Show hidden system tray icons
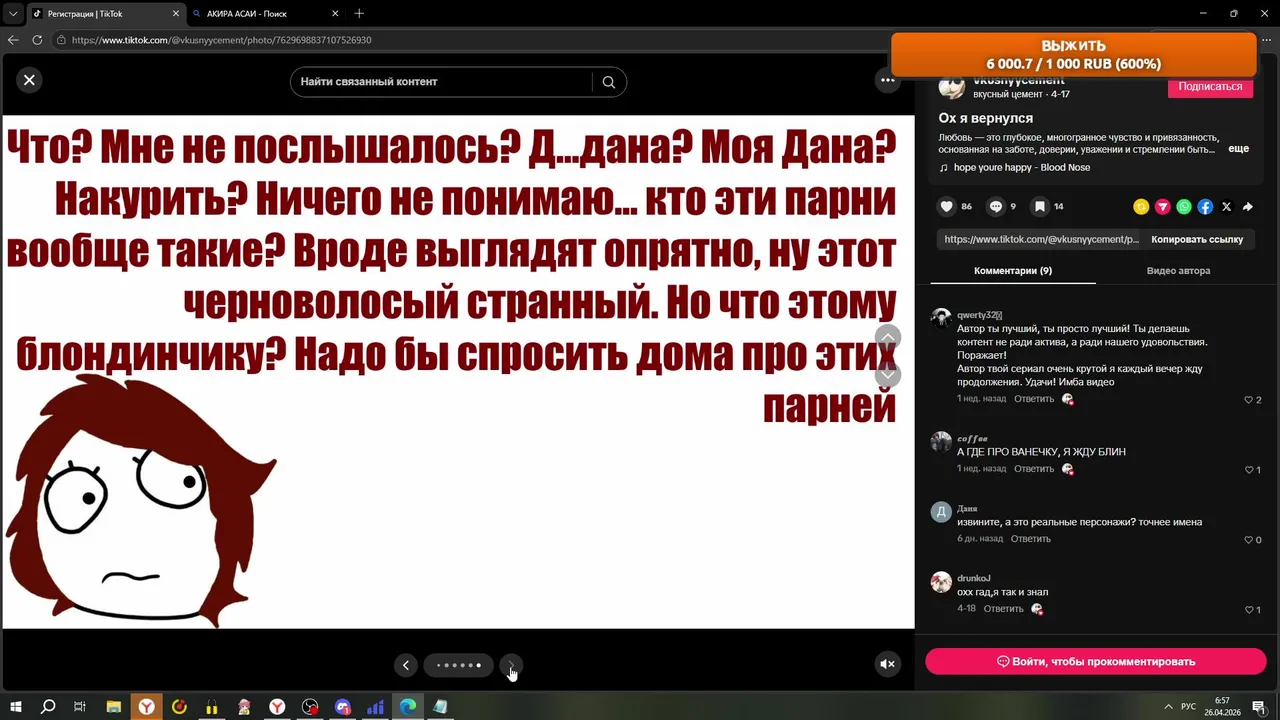The image size is (1280, 720). [1168, 707]
